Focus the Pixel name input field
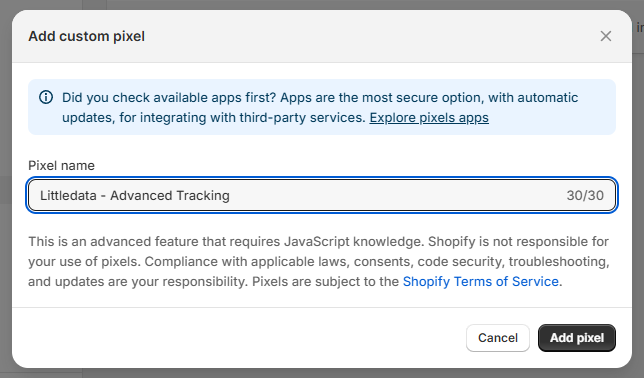 [x=322, y=195]
